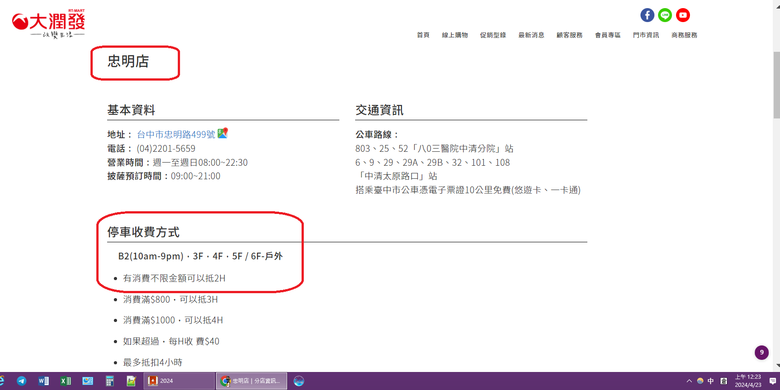
Task: Open 商務服務 menu item
Action: pos(684,35)
